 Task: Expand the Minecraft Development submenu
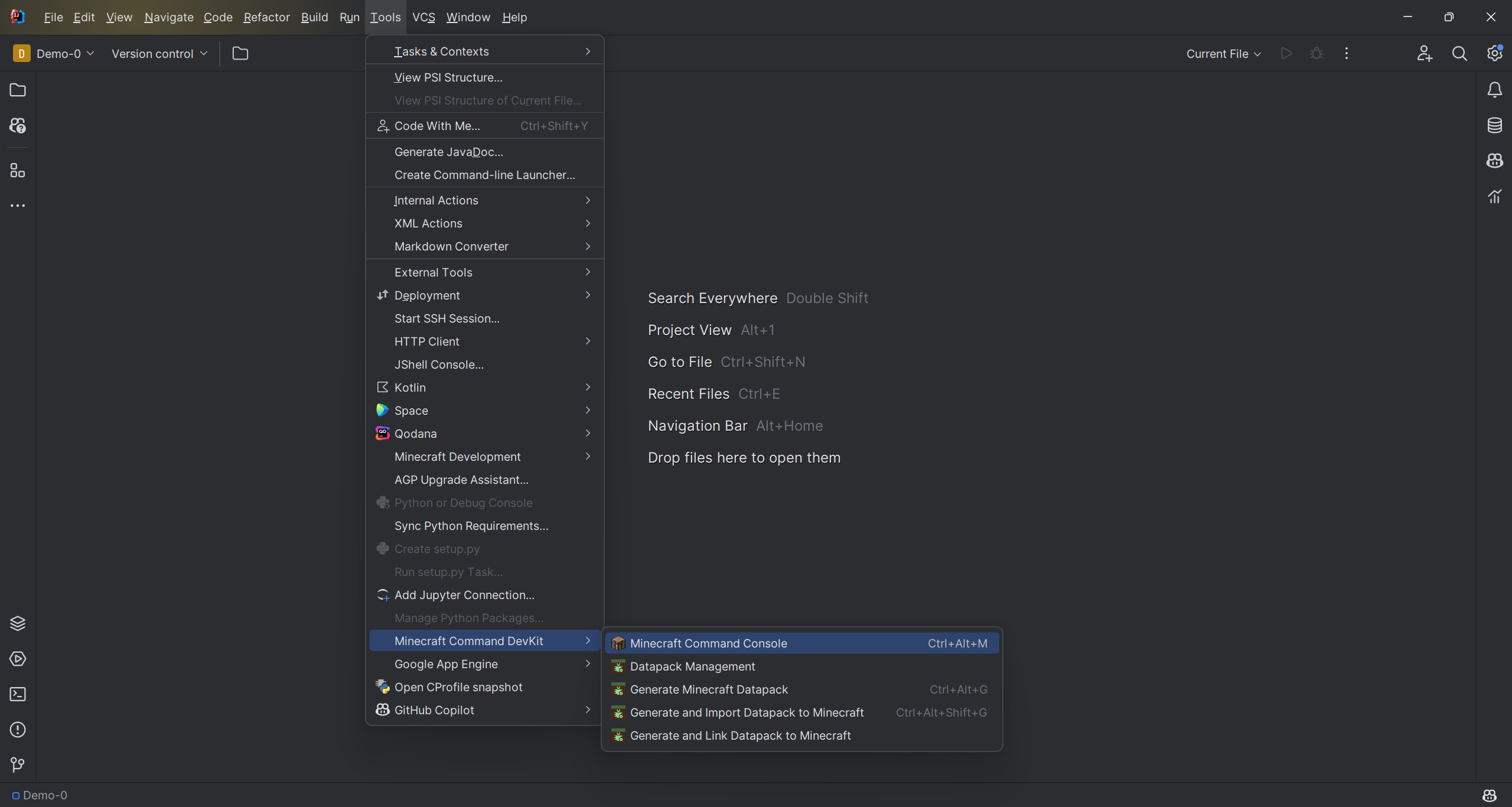click(484, 457)
